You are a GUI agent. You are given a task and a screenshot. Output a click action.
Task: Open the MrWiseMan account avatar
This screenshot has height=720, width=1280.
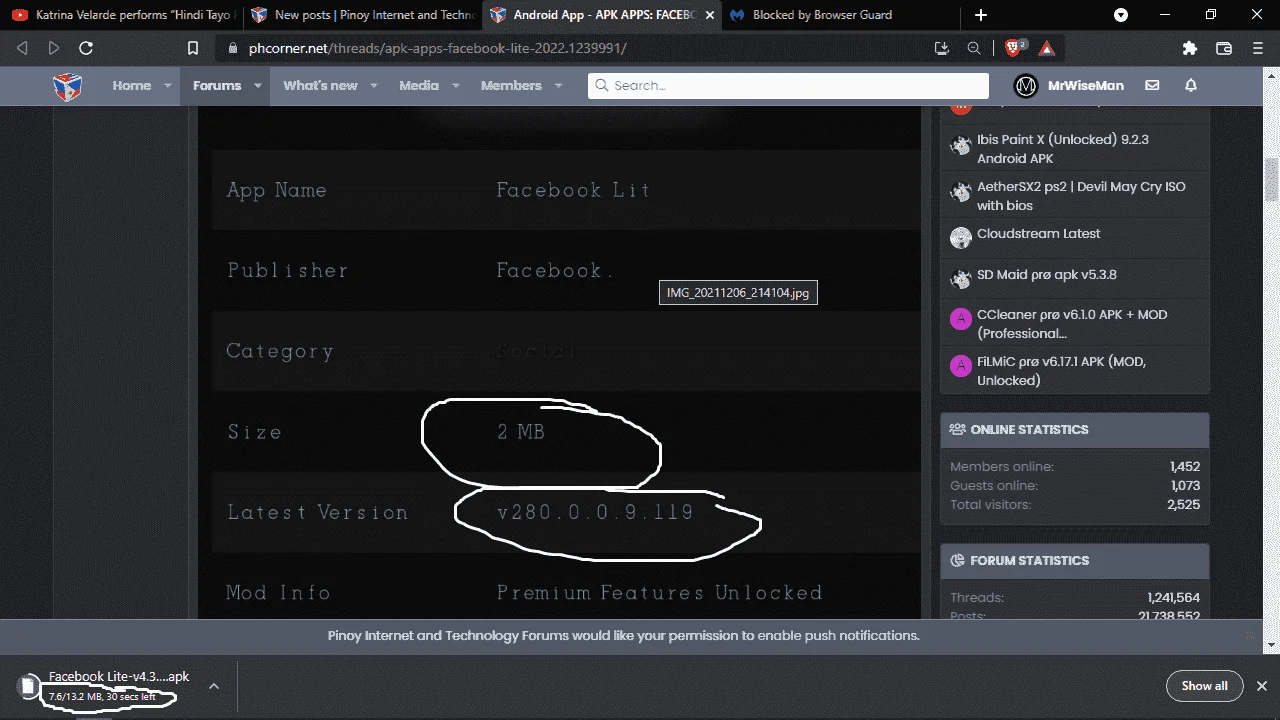tap(1026, 86)
